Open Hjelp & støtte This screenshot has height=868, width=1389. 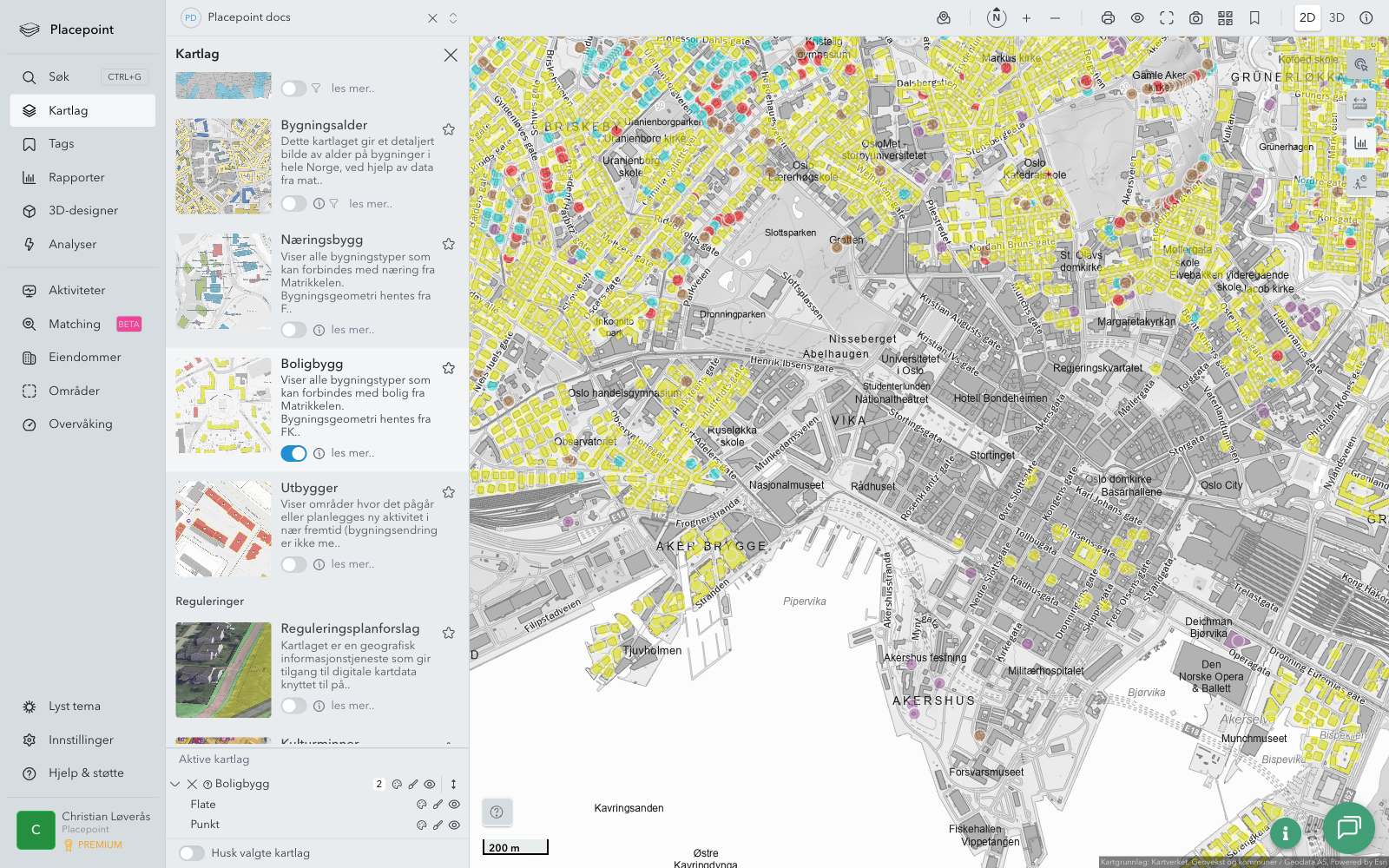point(86,773)
